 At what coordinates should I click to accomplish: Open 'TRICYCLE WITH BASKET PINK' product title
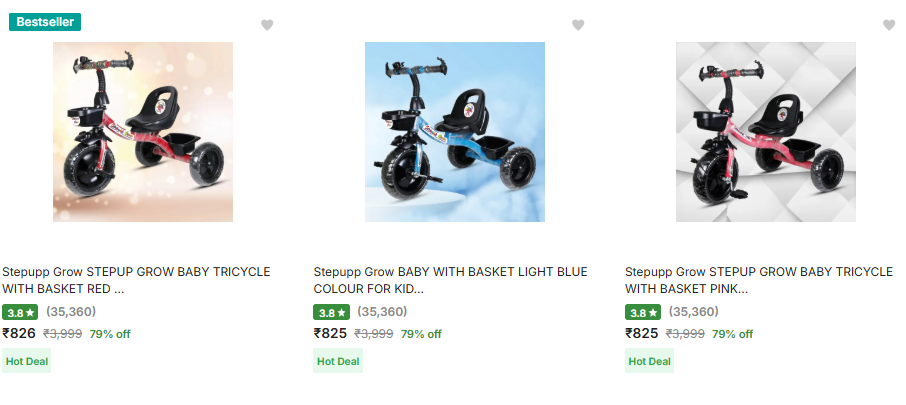tap(759, 280)
